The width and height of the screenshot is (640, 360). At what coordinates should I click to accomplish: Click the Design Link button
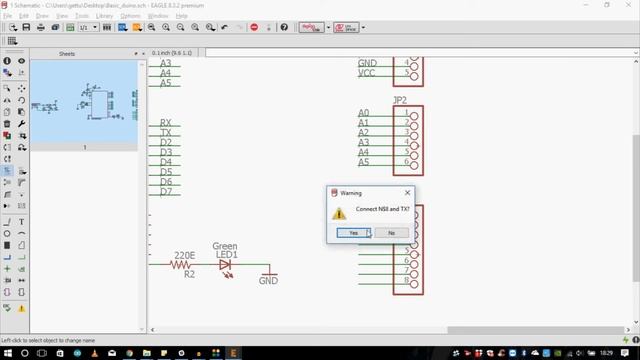pos(311,27)
